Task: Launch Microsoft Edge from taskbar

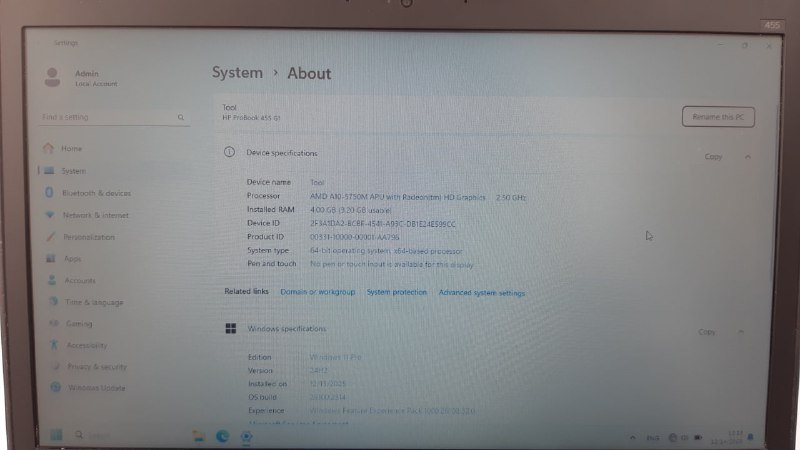Action: click(x=222, y=436)
